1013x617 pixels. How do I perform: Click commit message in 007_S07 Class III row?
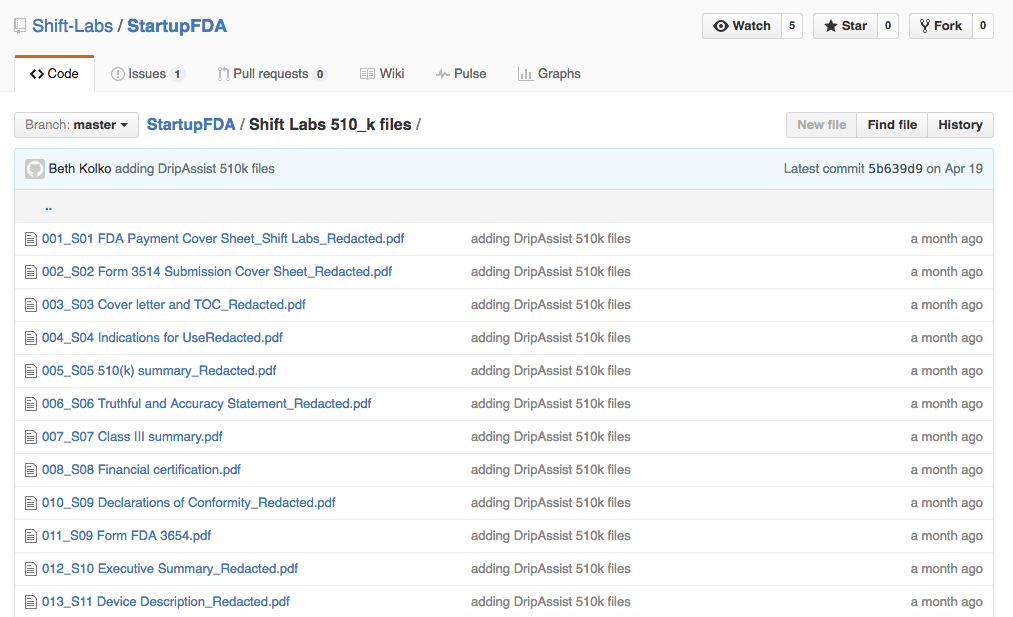point(550,437)
